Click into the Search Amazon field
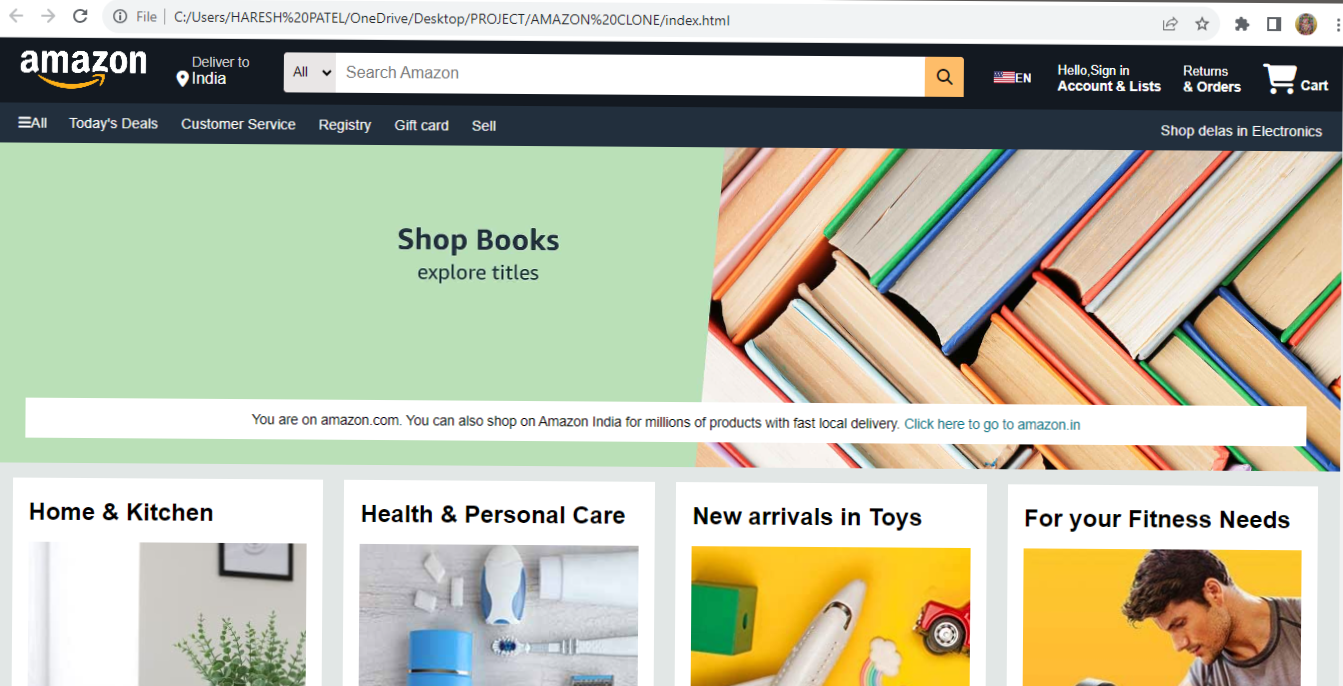Screen dimensions: 1343x686 [630, 74]
